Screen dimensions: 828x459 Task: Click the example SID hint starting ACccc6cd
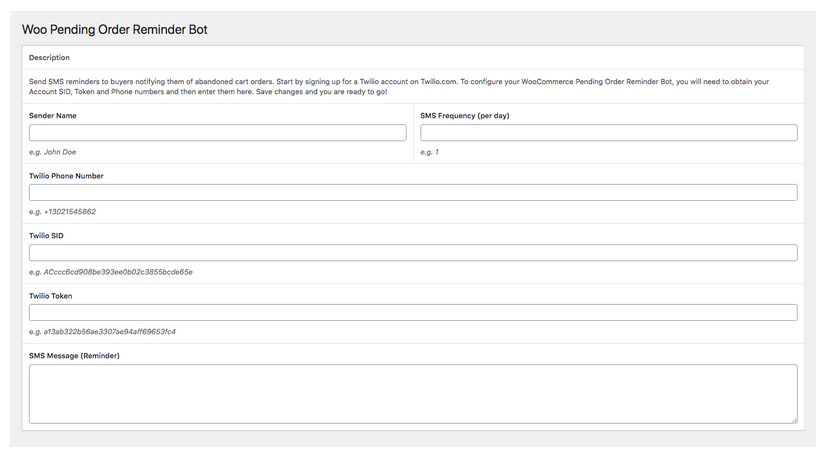(111, 272)
